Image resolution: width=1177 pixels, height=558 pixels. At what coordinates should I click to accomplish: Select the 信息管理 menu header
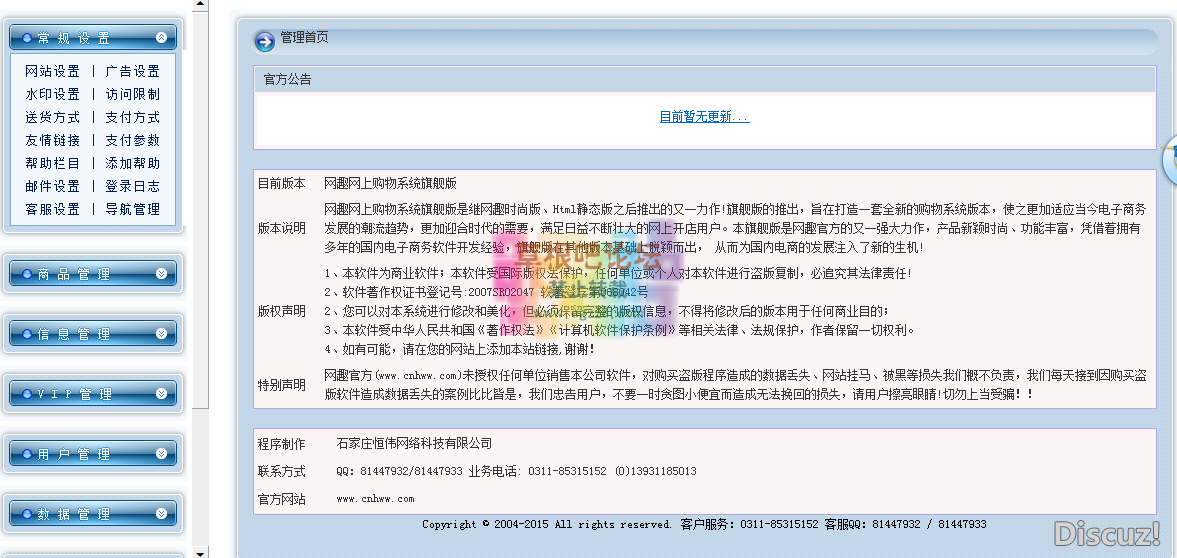coord(93,333)
